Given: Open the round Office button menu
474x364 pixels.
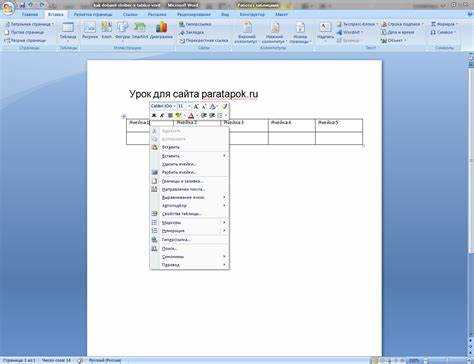Looking at the screenshot, I should click(7, 7).
